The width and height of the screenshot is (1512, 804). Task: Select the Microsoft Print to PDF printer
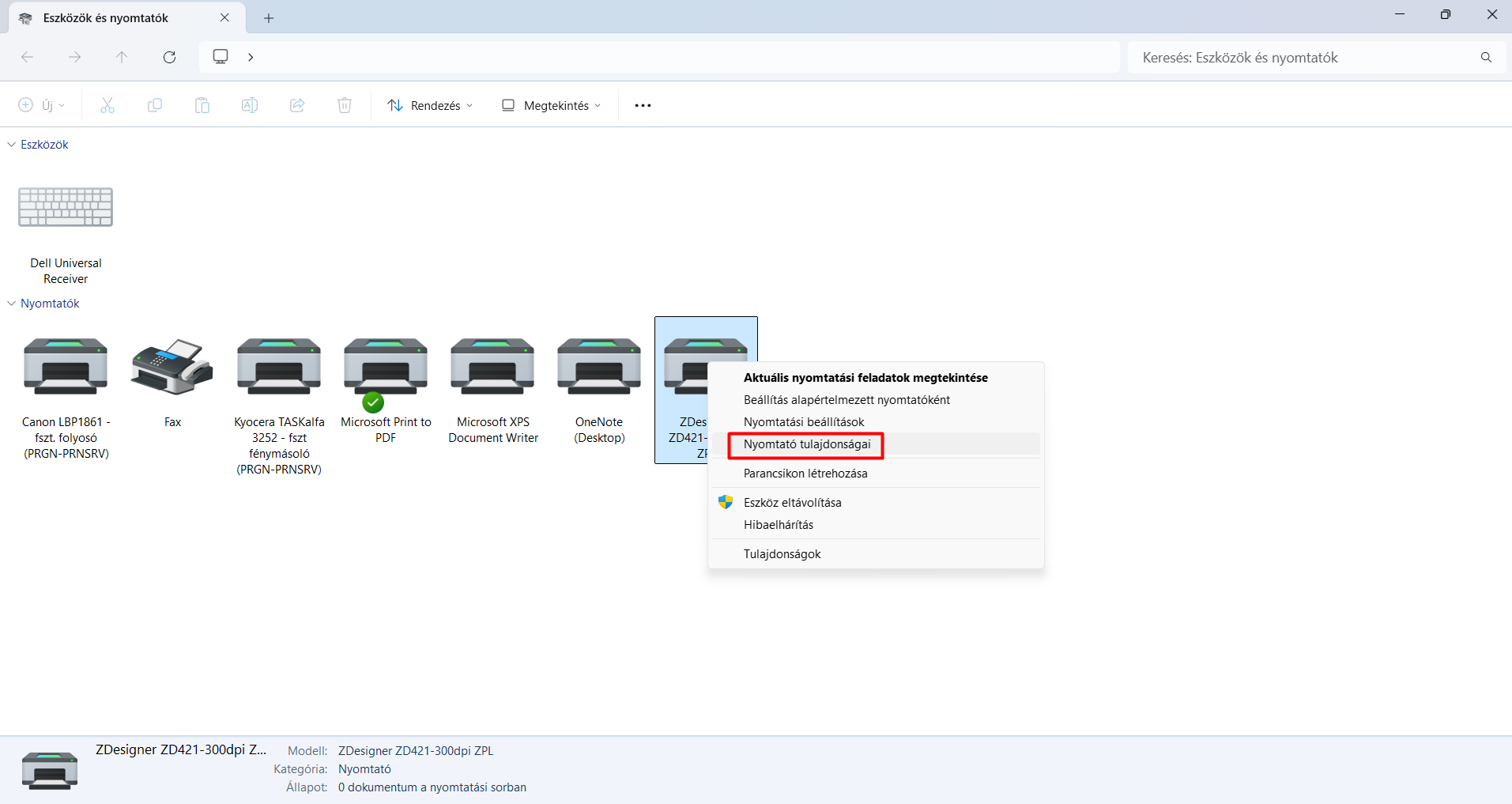pos(386,366)
